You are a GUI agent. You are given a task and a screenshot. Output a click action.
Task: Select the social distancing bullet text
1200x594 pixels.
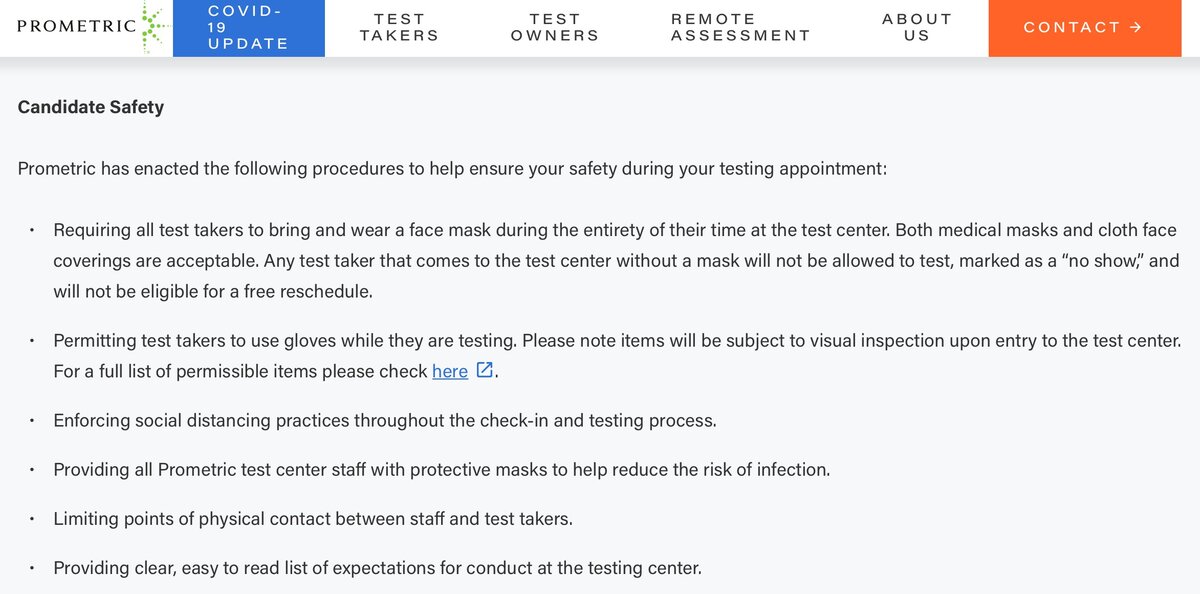point(385,420)
